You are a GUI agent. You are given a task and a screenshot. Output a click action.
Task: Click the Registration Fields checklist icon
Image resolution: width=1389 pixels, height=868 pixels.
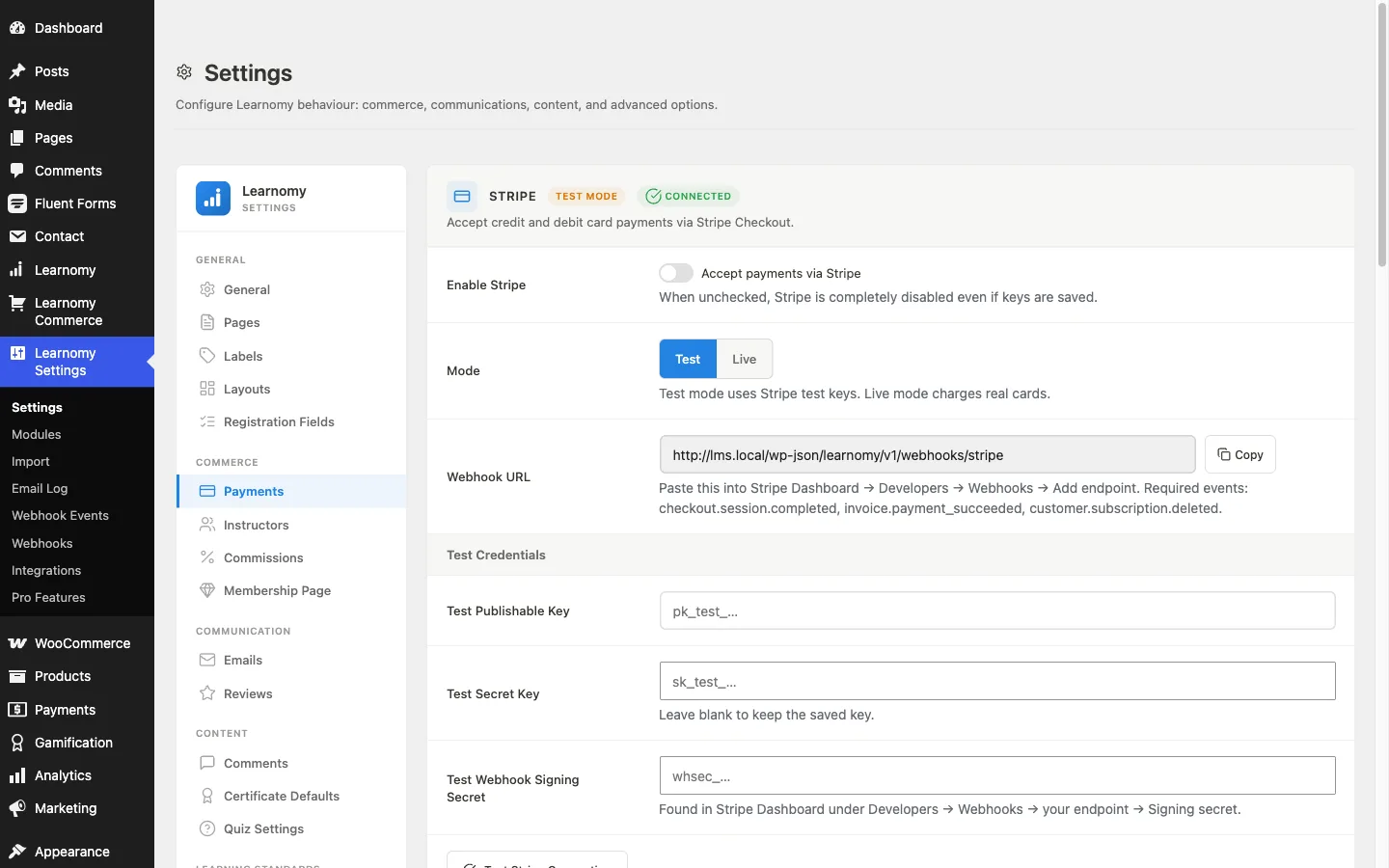207,421
